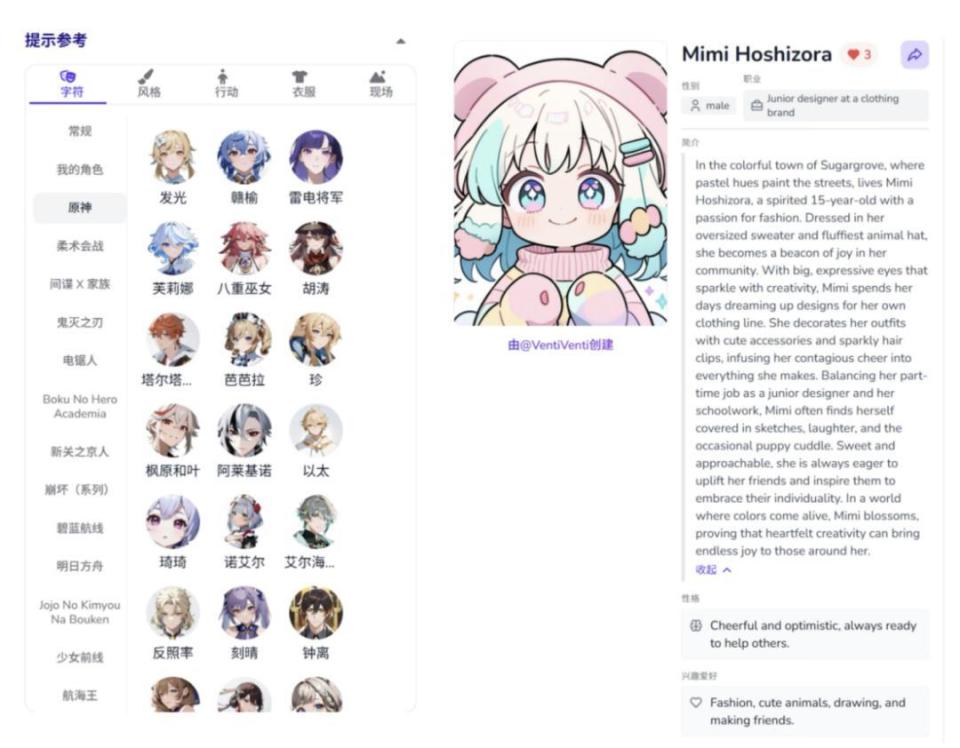Choose the 原神 category in the sidebar
960x748 pixels.
pyautogui.click(x=80, y=208)
